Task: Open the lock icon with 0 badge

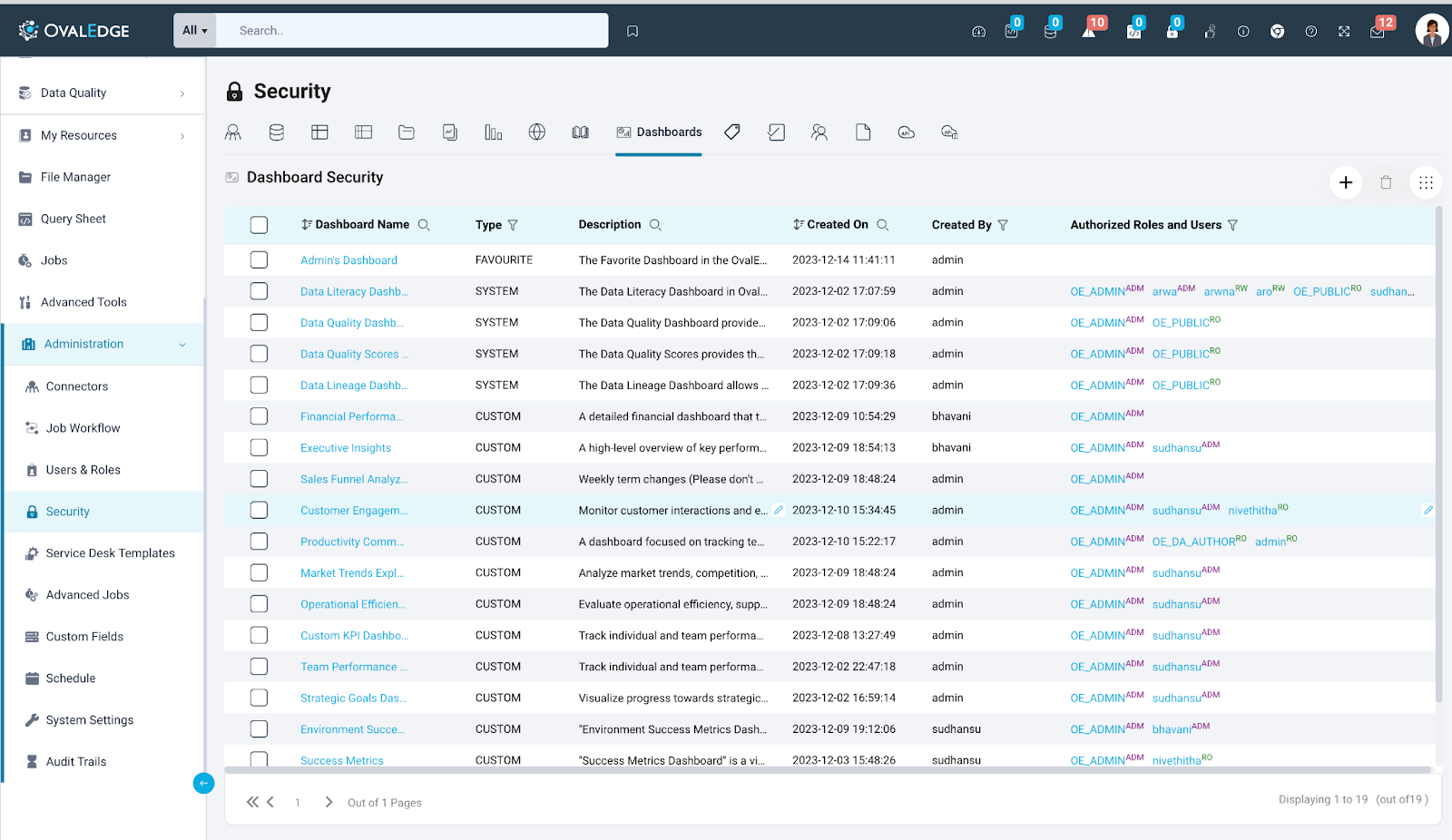Action: tap(1172, 31)
